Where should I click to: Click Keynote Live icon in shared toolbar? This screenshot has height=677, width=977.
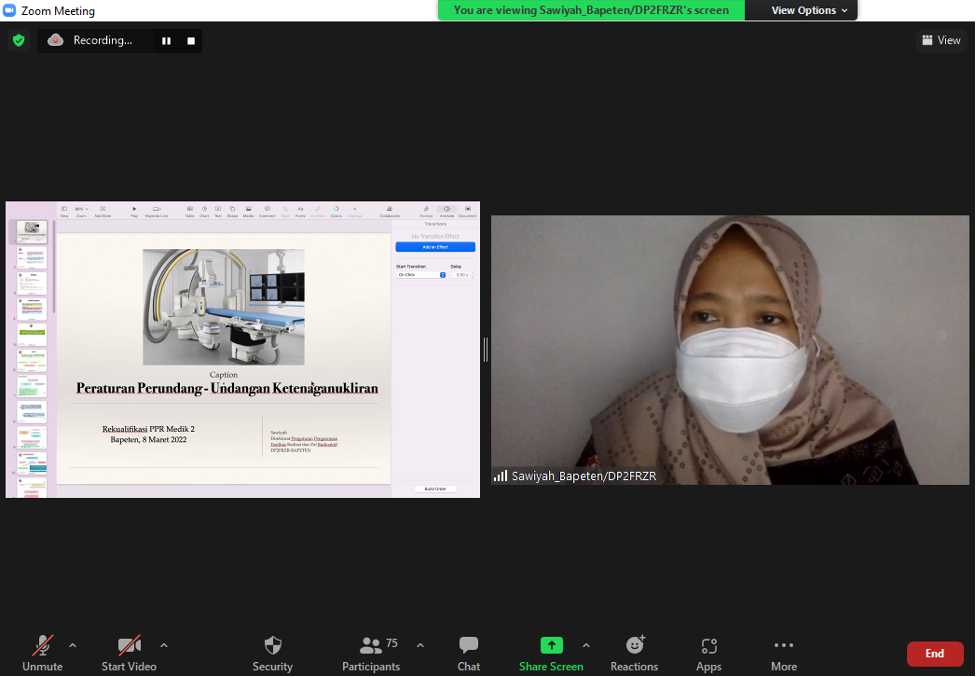coord(156,211)
